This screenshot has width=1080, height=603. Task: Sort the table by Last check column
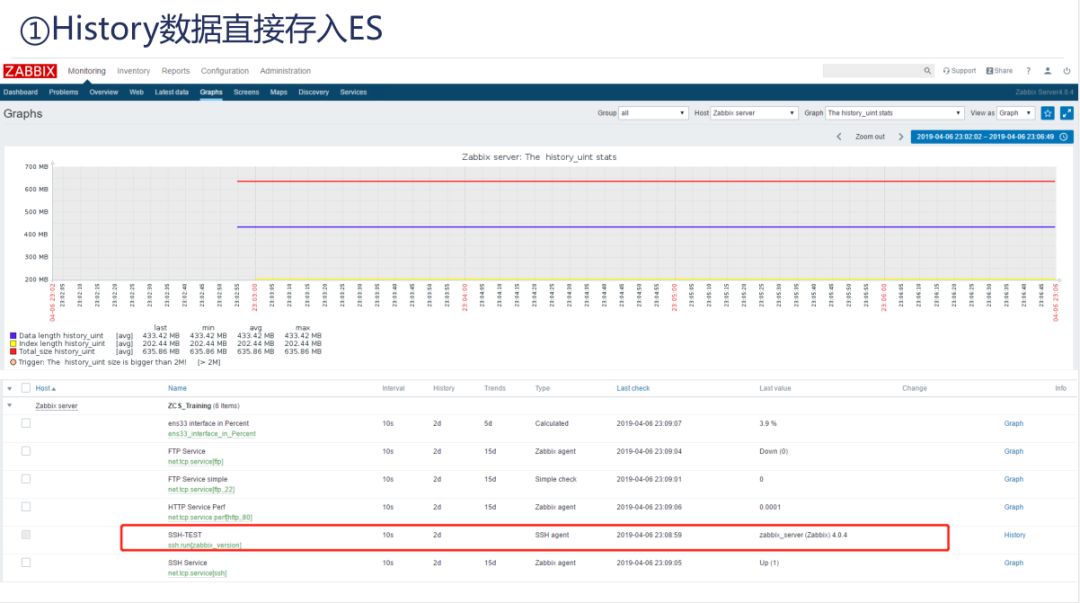click(633, 389)
